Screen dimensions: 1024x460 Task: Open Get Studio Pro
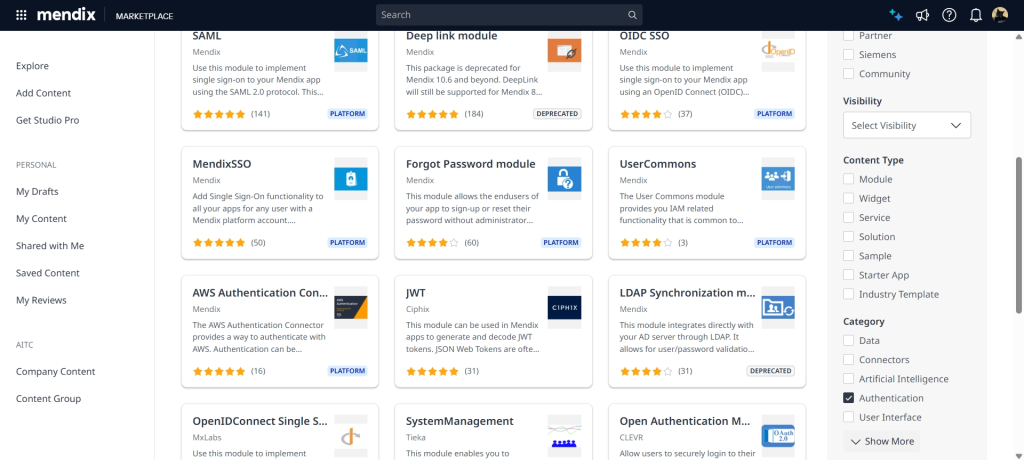[48, 120]
